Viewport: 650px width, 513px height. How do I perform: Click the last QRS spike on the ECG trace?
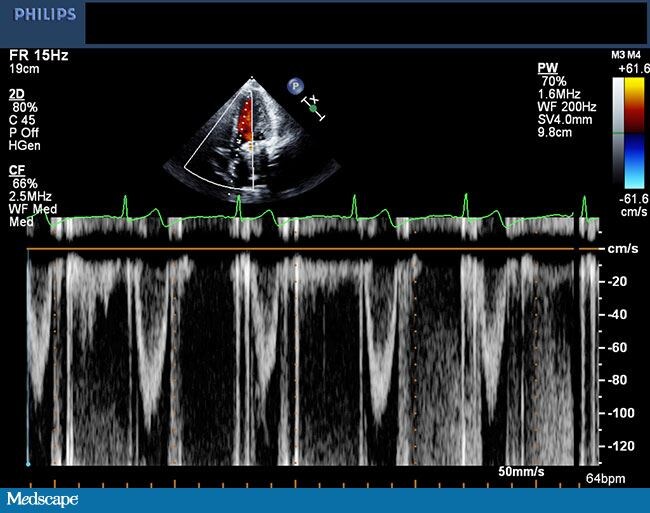click(x=585, y=206)
